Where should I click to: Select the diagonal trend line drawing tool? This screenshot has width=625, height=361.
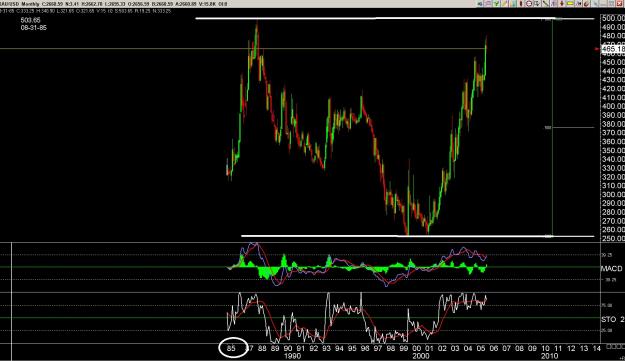545,4
